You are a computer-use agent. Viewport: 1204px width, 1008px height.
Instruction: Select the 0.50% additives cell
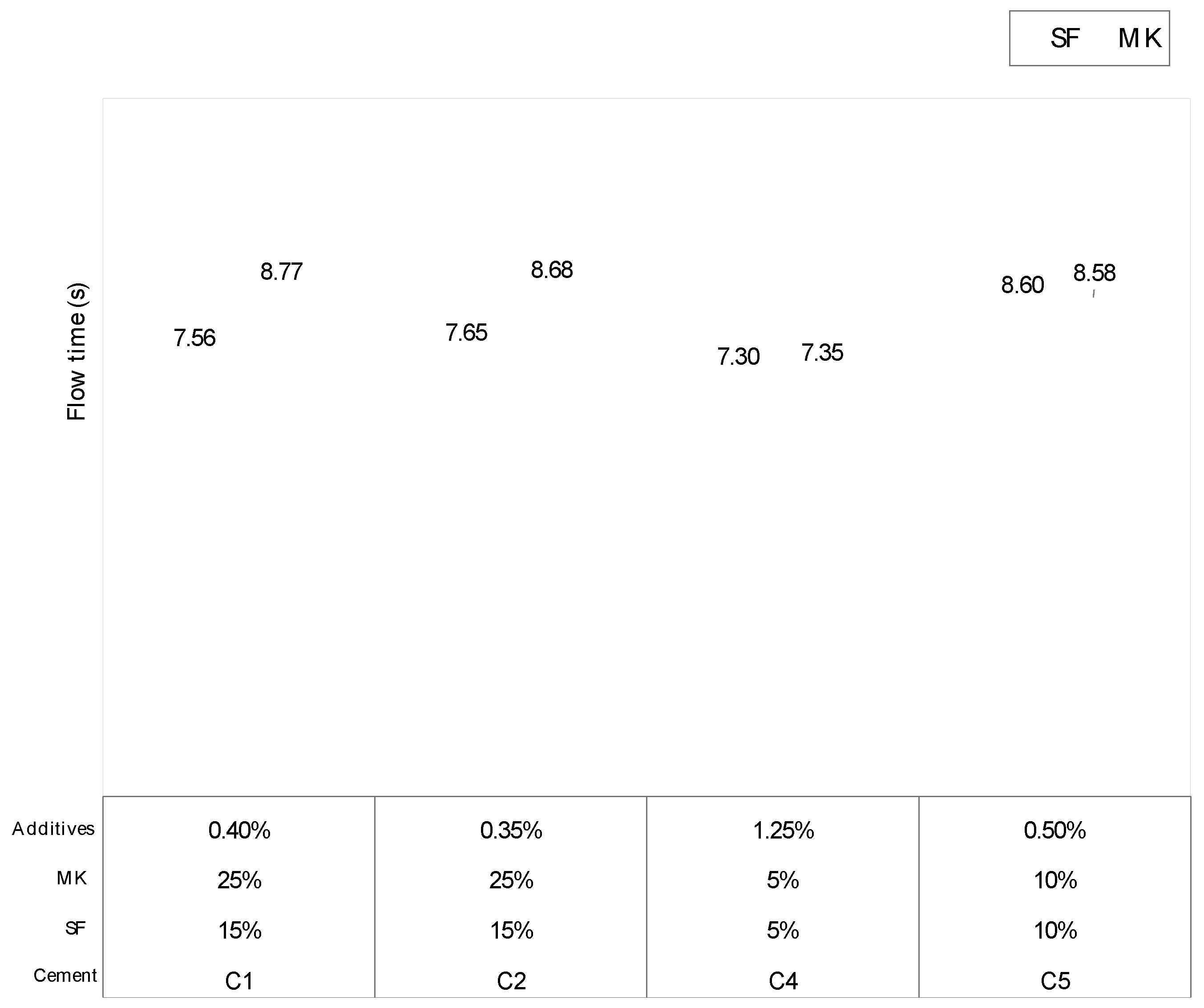click(1055, 831)
